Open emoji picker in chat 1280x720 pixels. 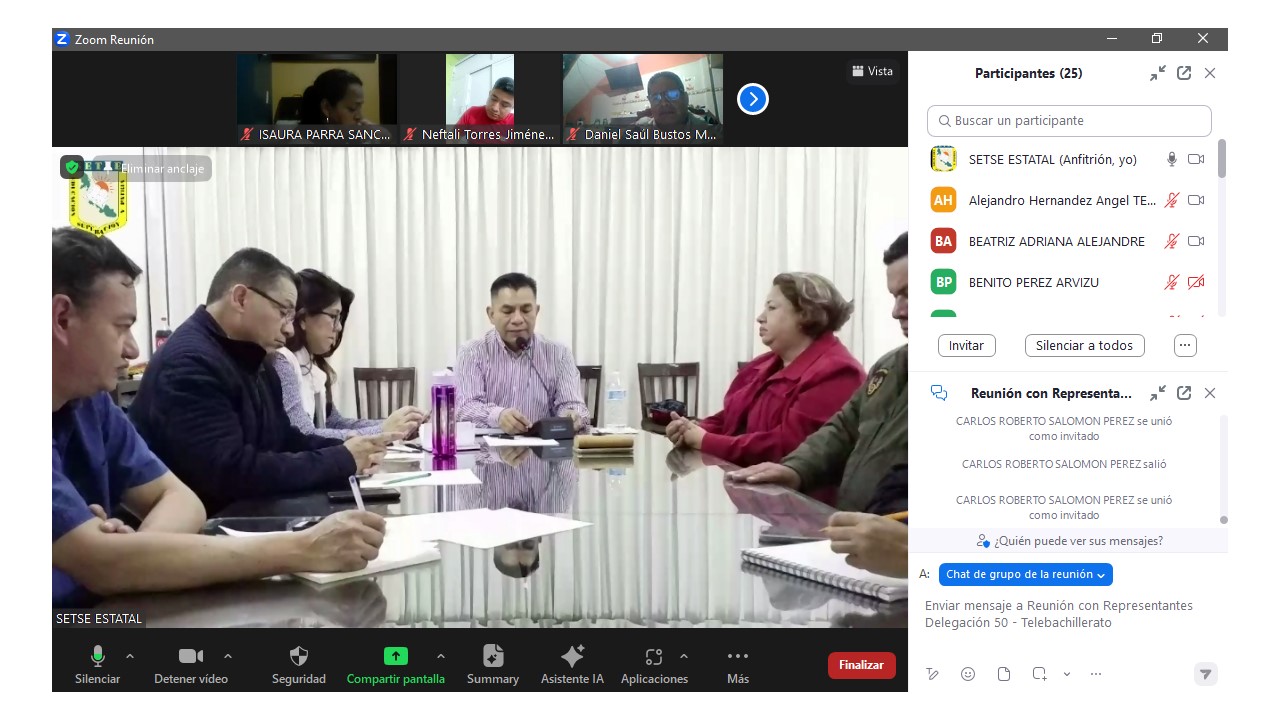967,674
